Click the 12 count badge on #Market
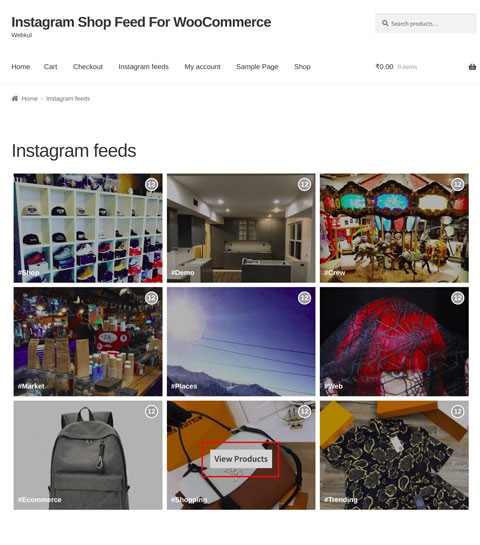 point(151,298)
